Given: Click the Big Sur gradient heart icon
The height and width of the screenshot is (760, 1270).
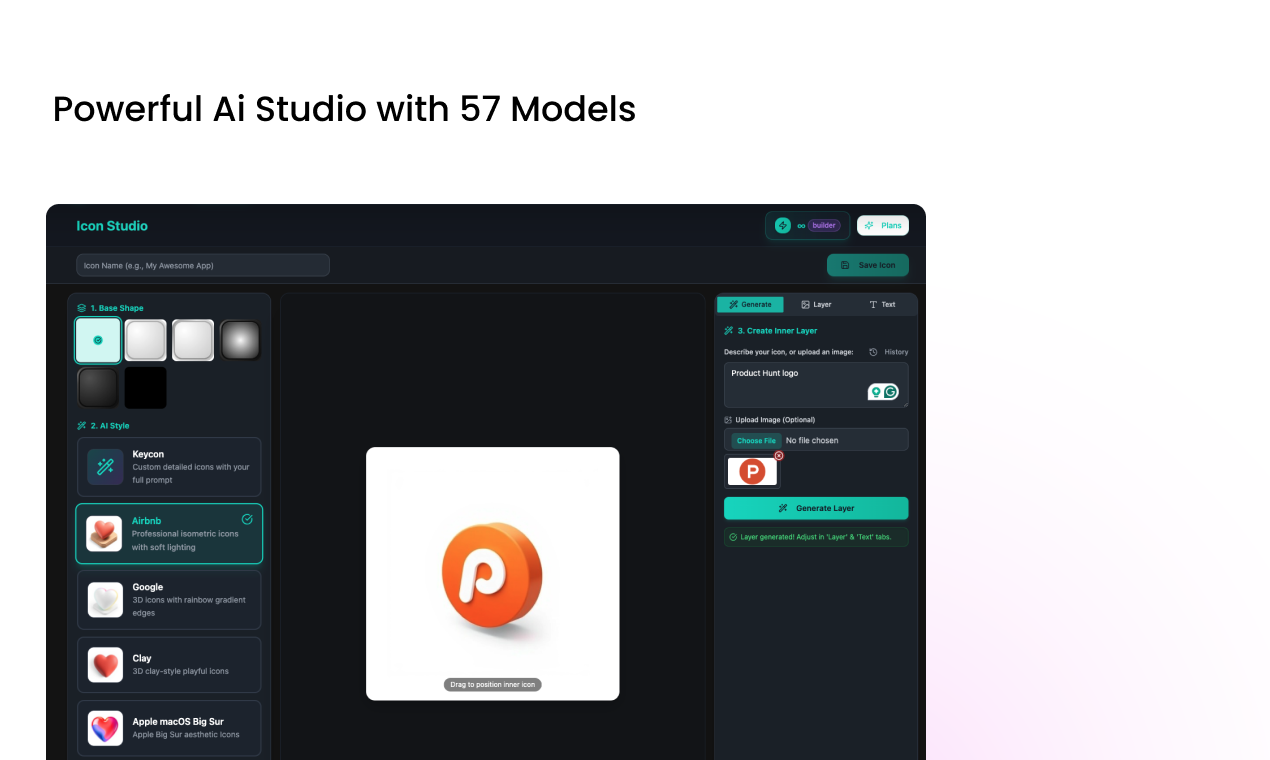Looking at the screenshot, I should (105, 728).
